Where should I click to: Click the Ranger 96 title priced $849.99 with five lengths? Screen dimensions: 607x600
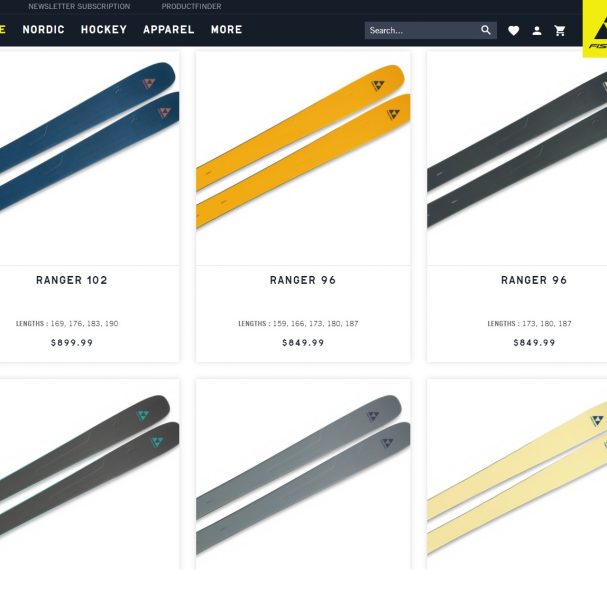(303, 280)
